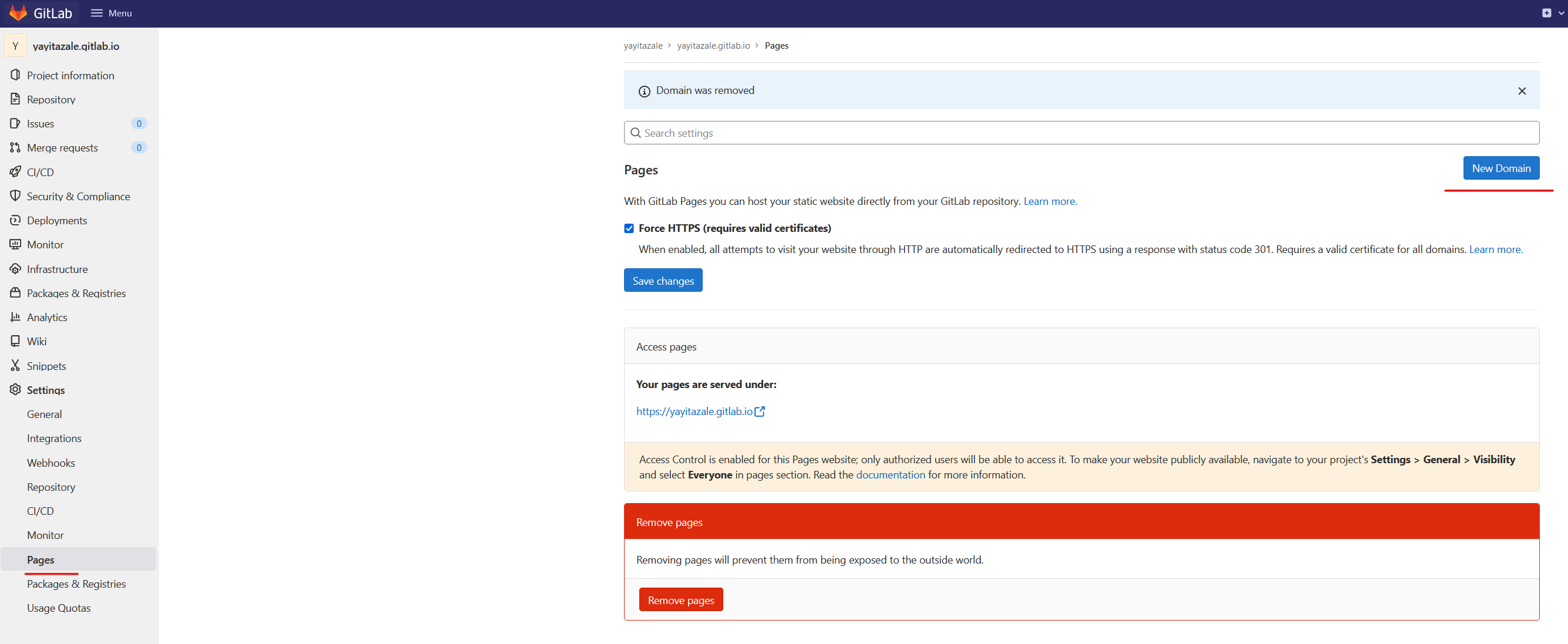Open Security & Compliance section
Image resolution: width=1568 pixels, height=644 pixels.
tap(79, 196)
